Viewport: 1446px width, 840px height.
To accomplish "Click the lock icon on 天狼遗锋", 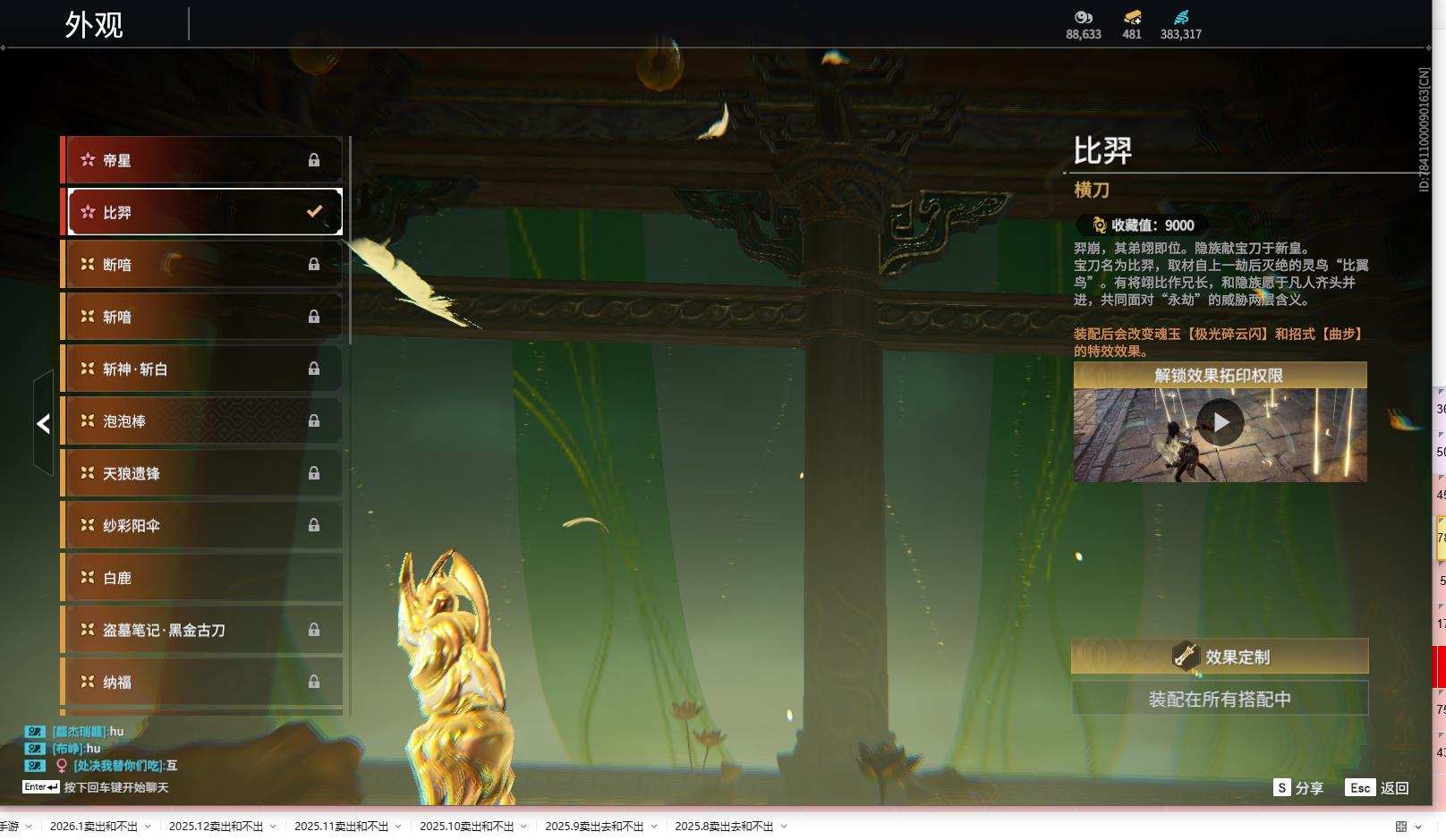I will click(x=314, y=473).
